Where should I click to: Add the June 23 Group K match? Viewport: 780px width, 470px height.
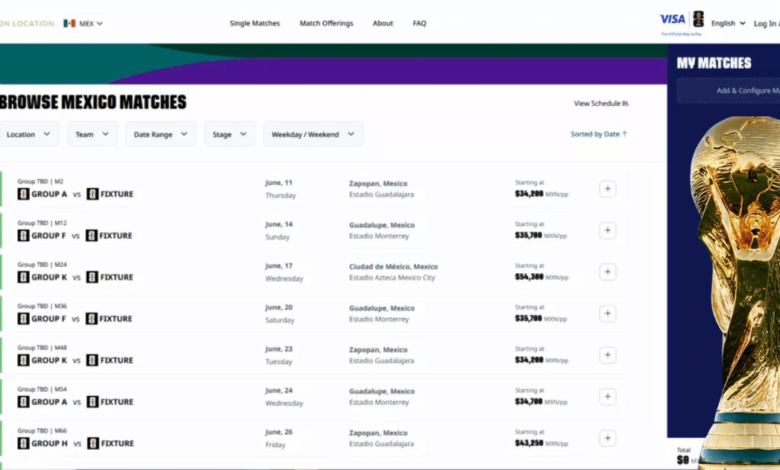[607, 355]
